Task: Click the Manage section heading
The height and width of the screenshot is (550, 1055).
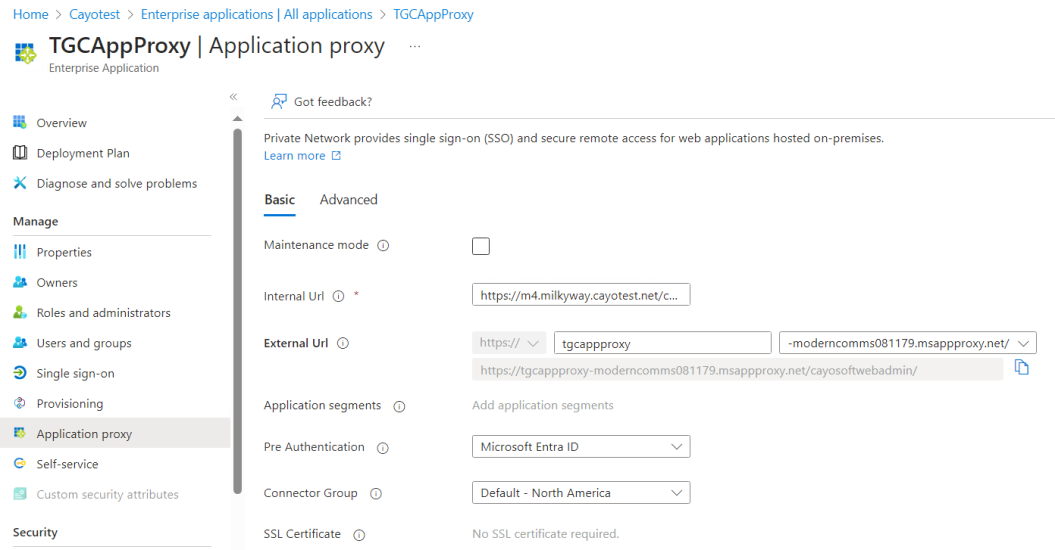Action: click(x=36, y=221)
